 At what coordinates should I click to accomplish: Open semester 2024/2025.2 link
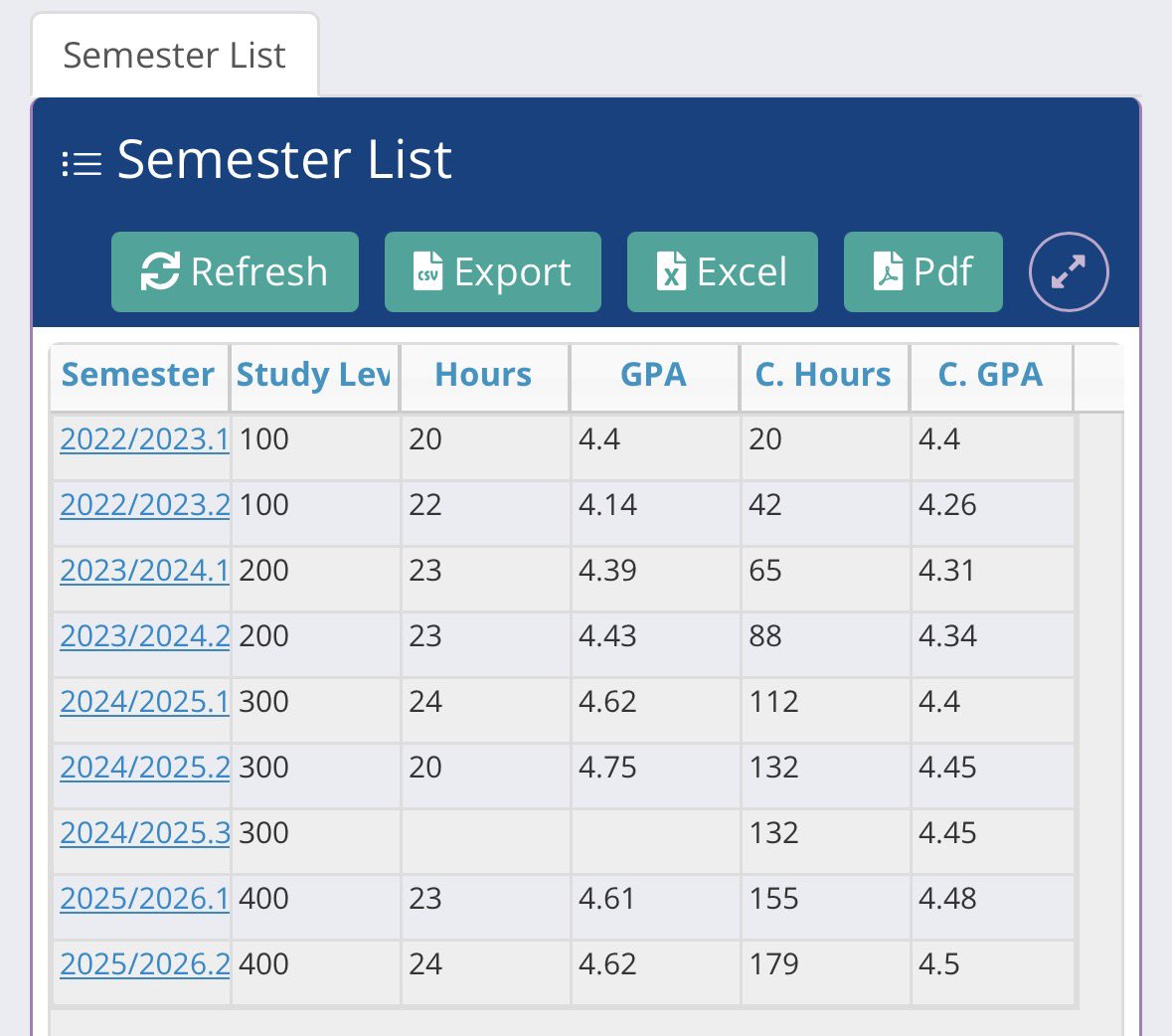144,768
